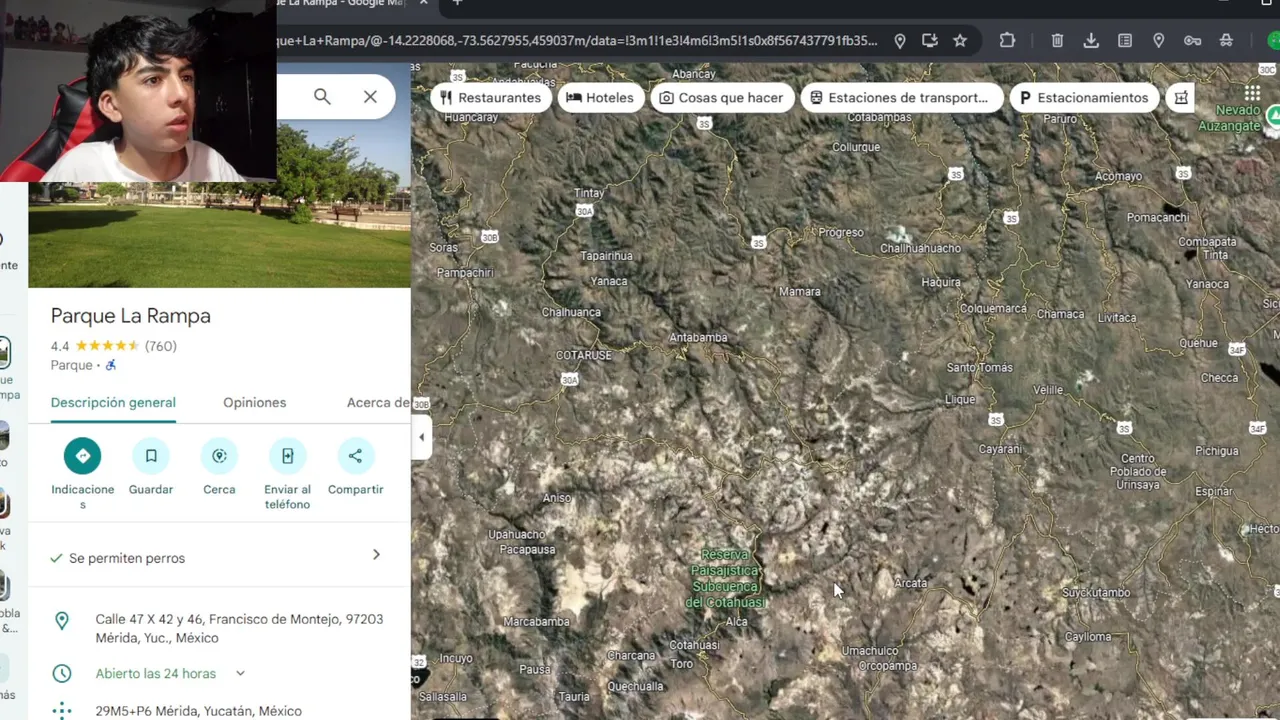1280x720 pixels.
Task: Click the park address Calle 47 X 42
Action: coord(239,629)
